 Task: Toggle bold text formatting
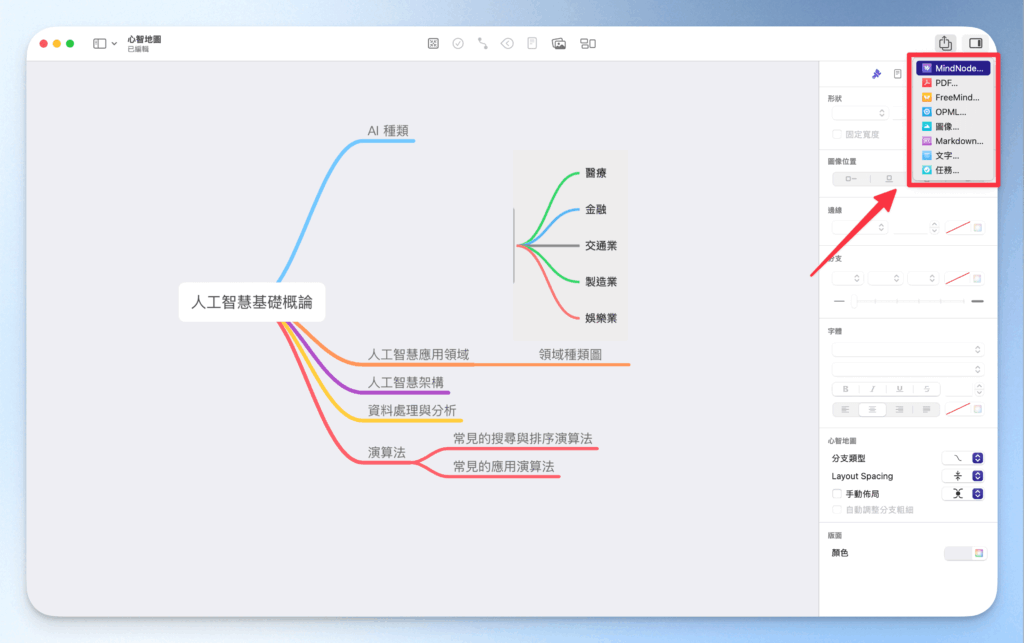click(x=843, y=388)
